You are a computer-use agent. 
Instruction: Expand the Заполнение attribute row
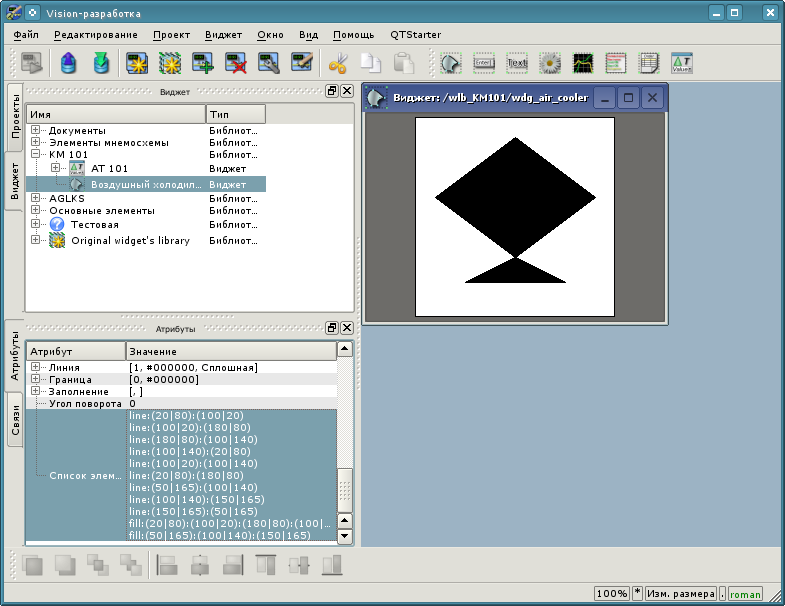pos(36,392)
